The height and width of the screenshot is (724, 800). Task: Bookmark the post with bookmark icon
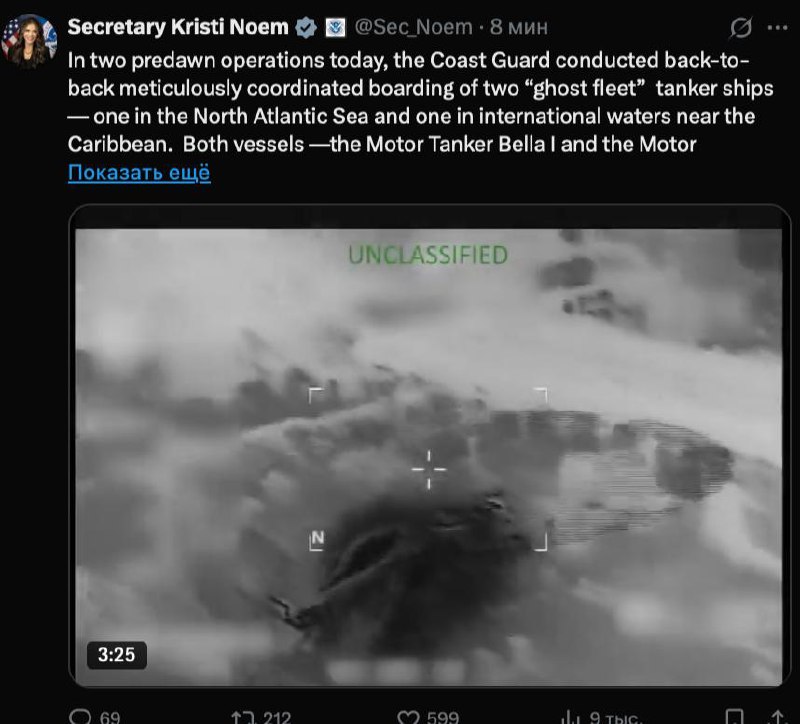point(734,717)
